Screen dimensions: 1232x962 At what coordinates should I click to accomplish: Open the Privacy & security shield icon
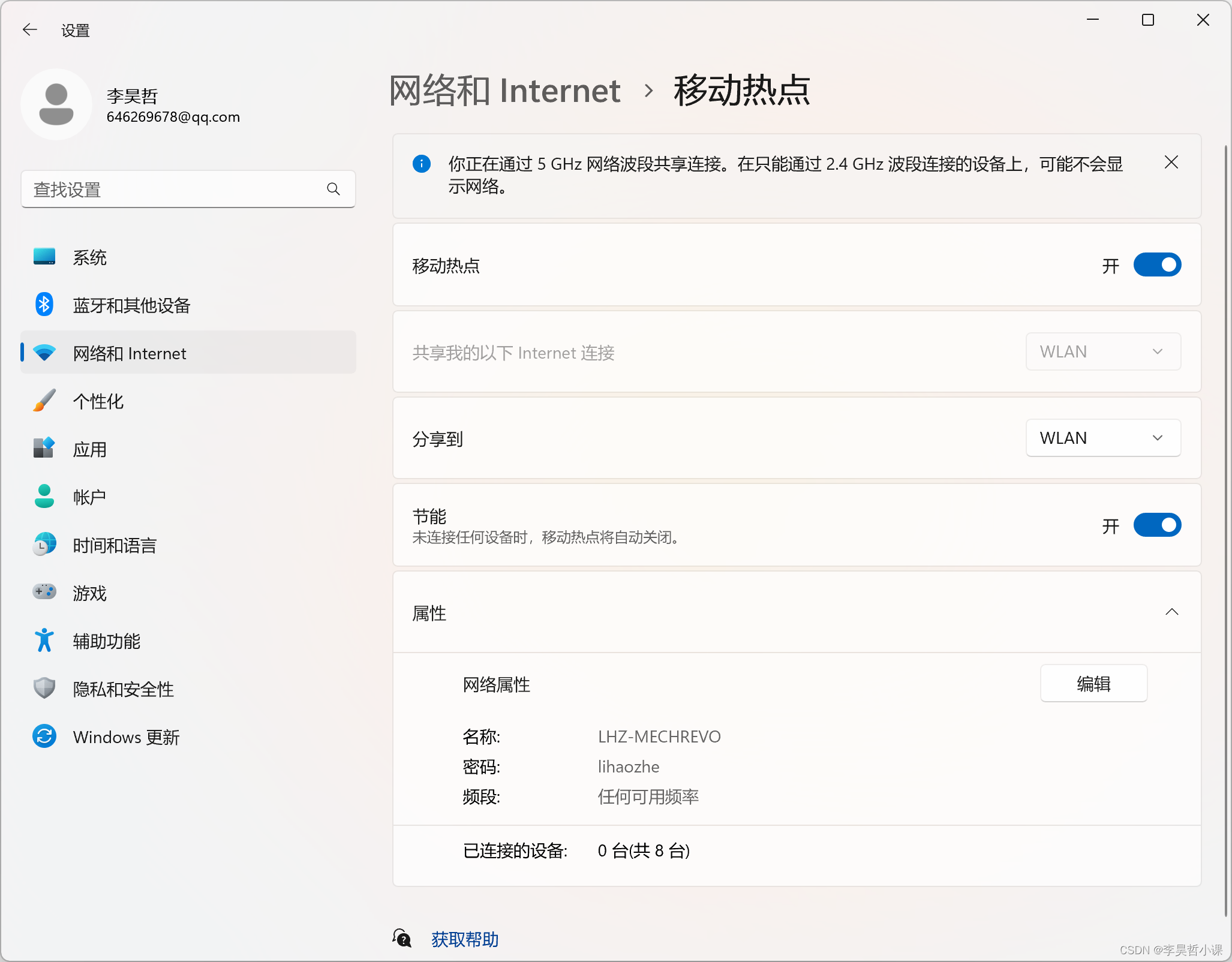pyautogui.click(x=44, y=689)
